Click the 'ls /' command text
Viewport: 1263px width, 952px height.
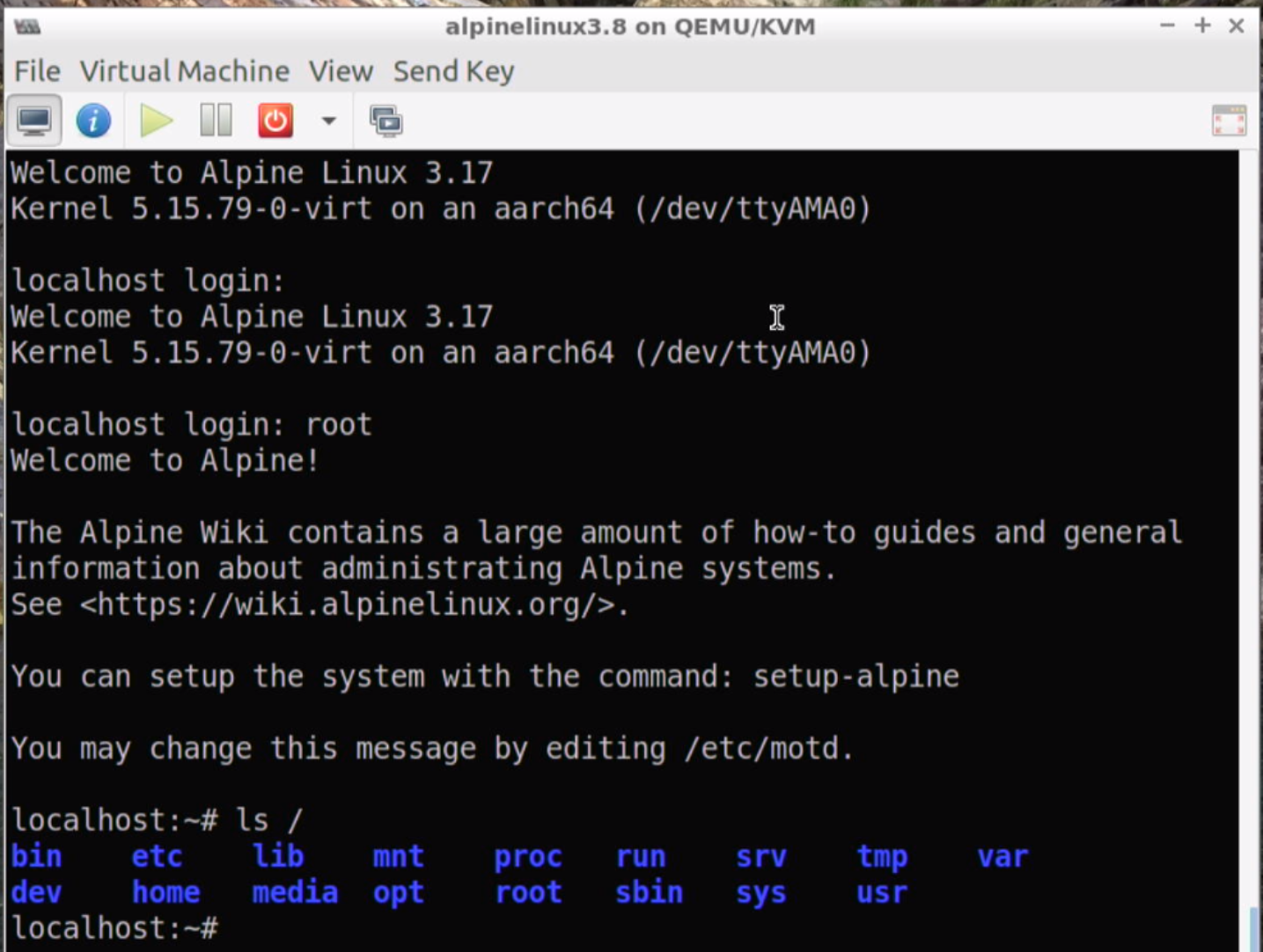(268, 820)
